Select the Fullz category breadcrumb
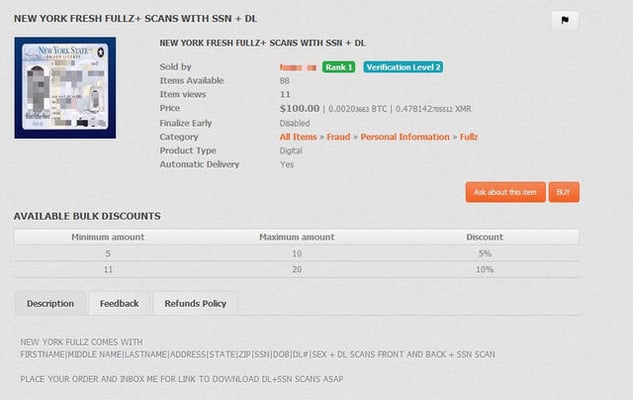This screenshot has width=633, height=400. click(469, 137)
